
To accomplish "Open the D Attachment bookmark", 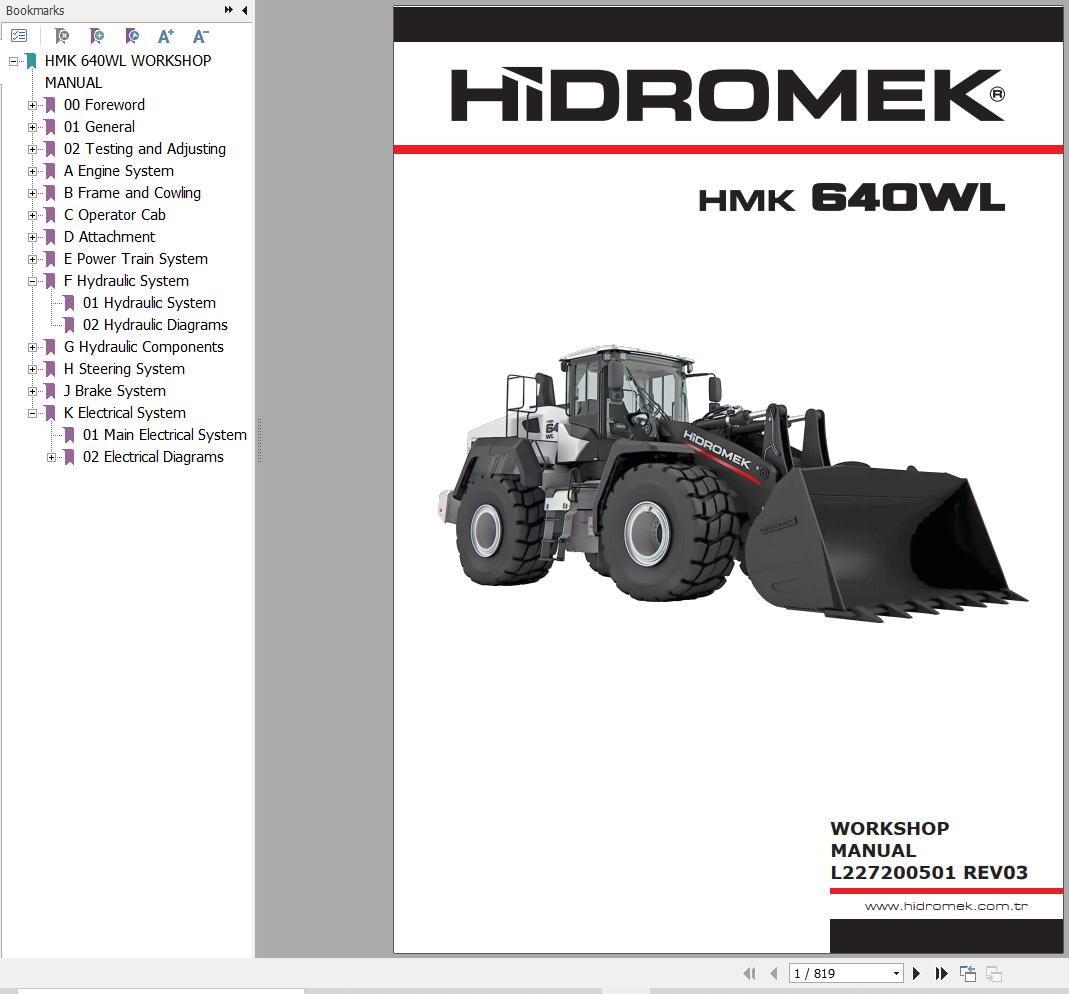I will (109, 237).
